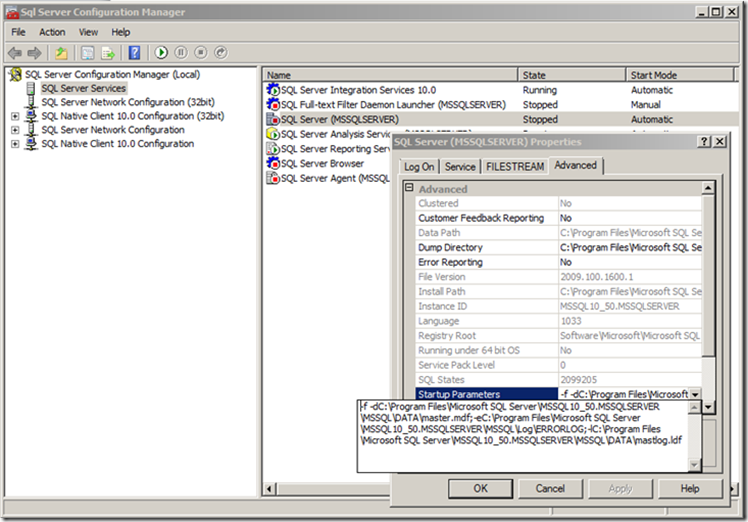The image size is (748, 522).
Task: Click the Help button in properties dialog
Action: (690, 489)
